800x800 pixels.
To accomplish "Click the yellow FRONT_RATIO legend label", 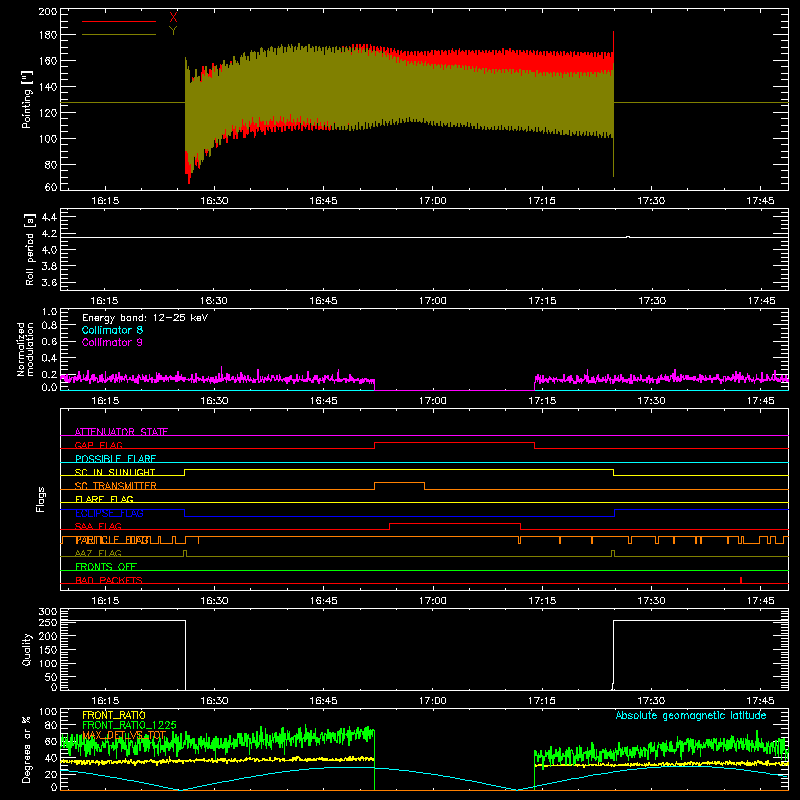I will (114, 715).
